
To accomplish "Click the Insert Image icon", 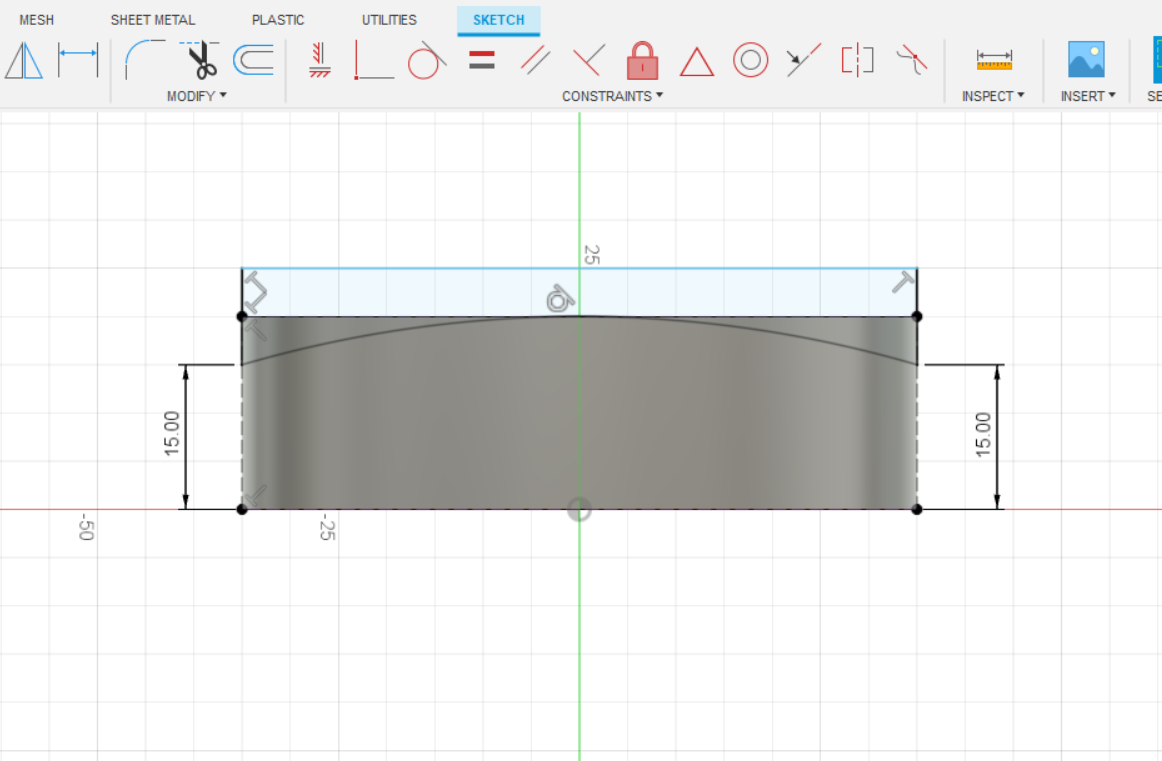I will (x=1086, y=60).
